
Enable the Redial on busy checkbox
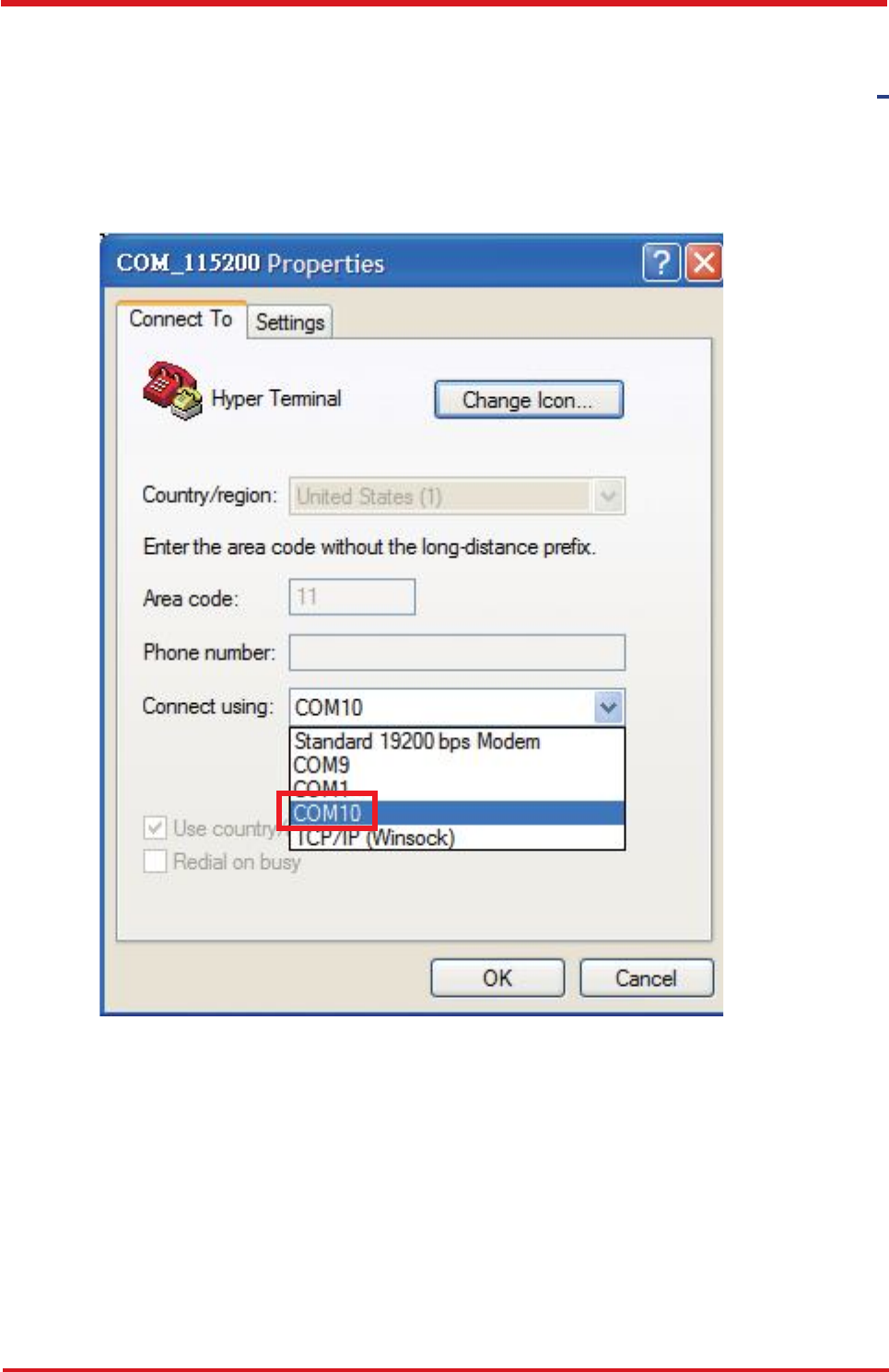click(x=156, y=862)
